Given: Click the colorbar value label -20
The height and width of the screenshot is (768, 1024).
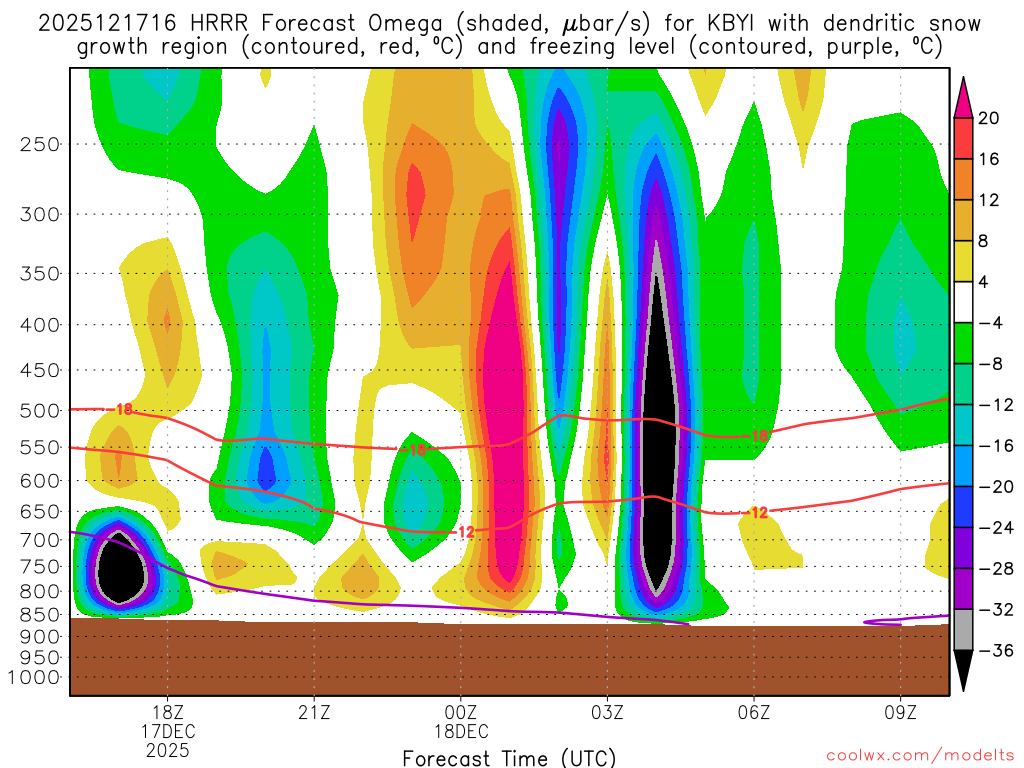Looking at the screenshot, I should coord(996,487).
